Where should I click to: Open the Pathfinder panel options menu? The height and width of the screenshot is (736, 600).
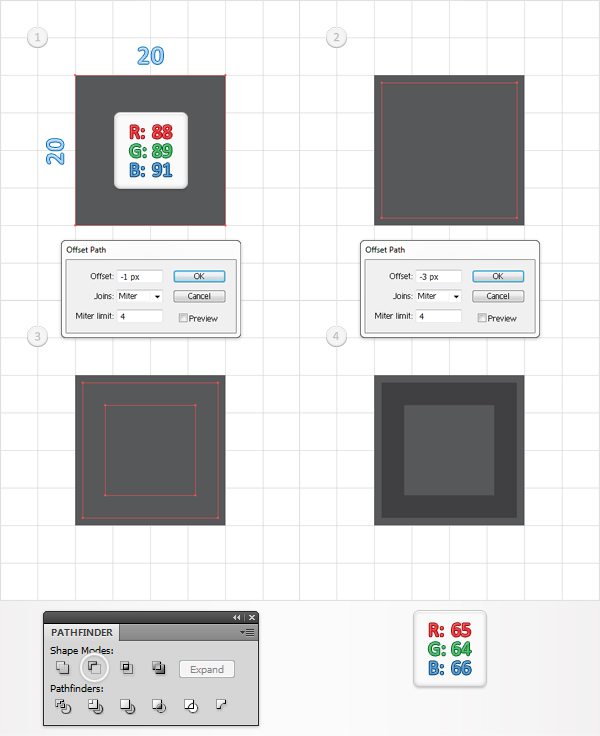(247, 632)
